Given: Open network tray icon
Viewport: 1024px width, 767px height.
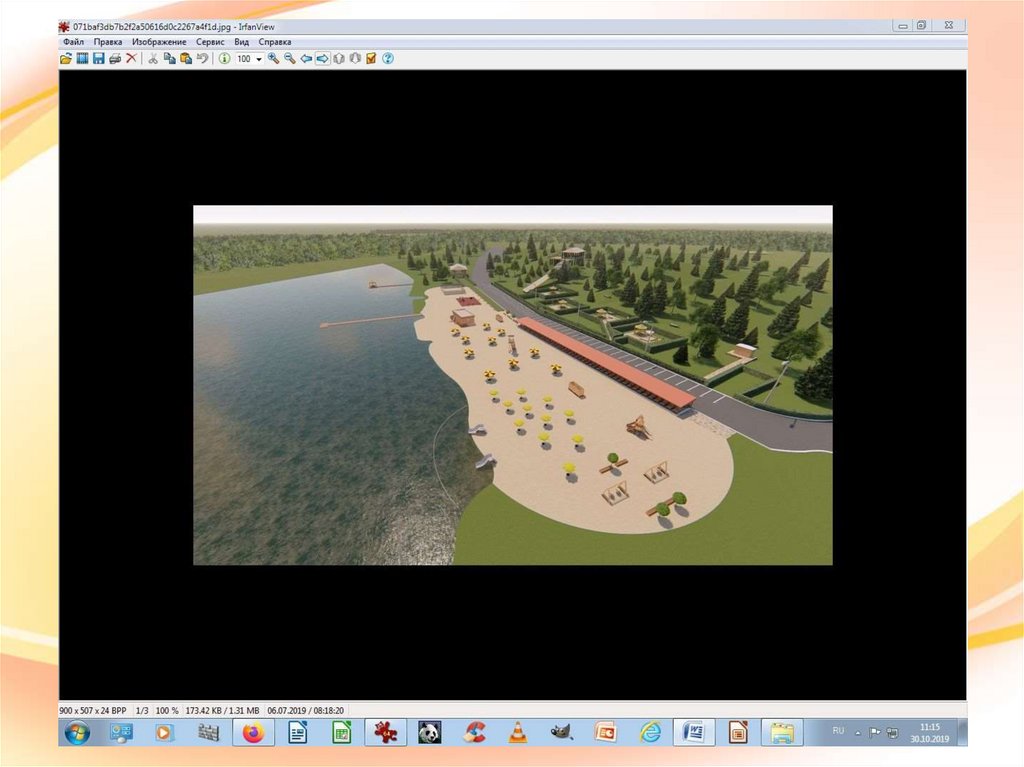Looking at the screenshot, I should (892, 733).
